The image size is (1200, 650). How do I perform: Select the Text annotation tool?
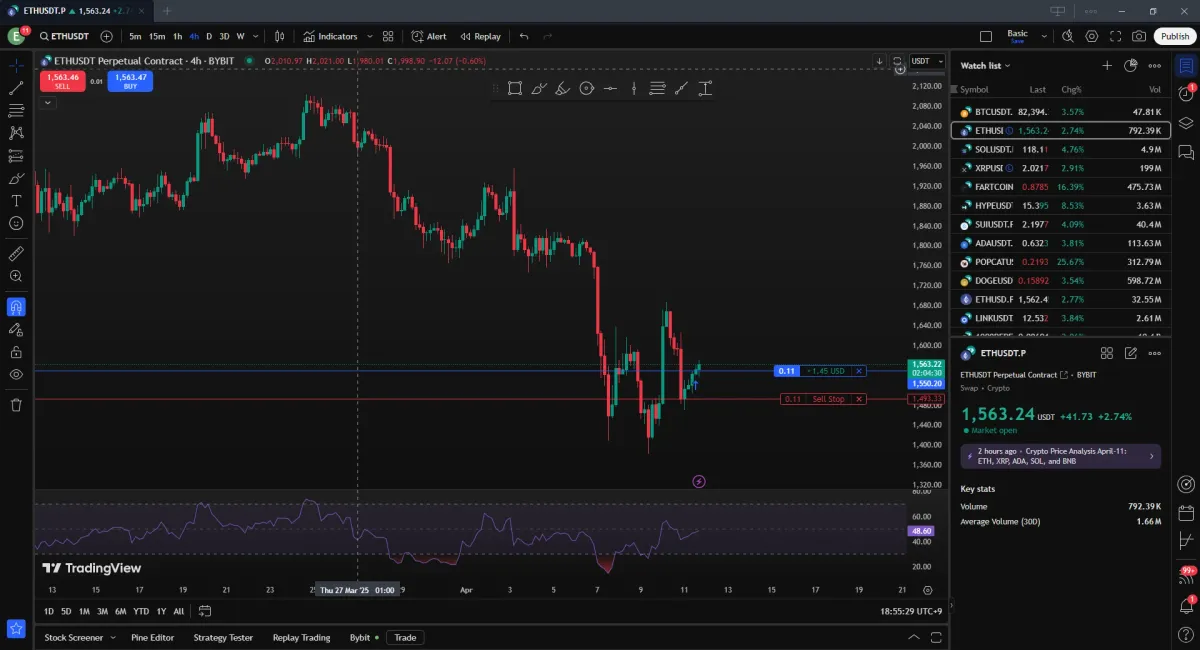(x=16, y=201)
